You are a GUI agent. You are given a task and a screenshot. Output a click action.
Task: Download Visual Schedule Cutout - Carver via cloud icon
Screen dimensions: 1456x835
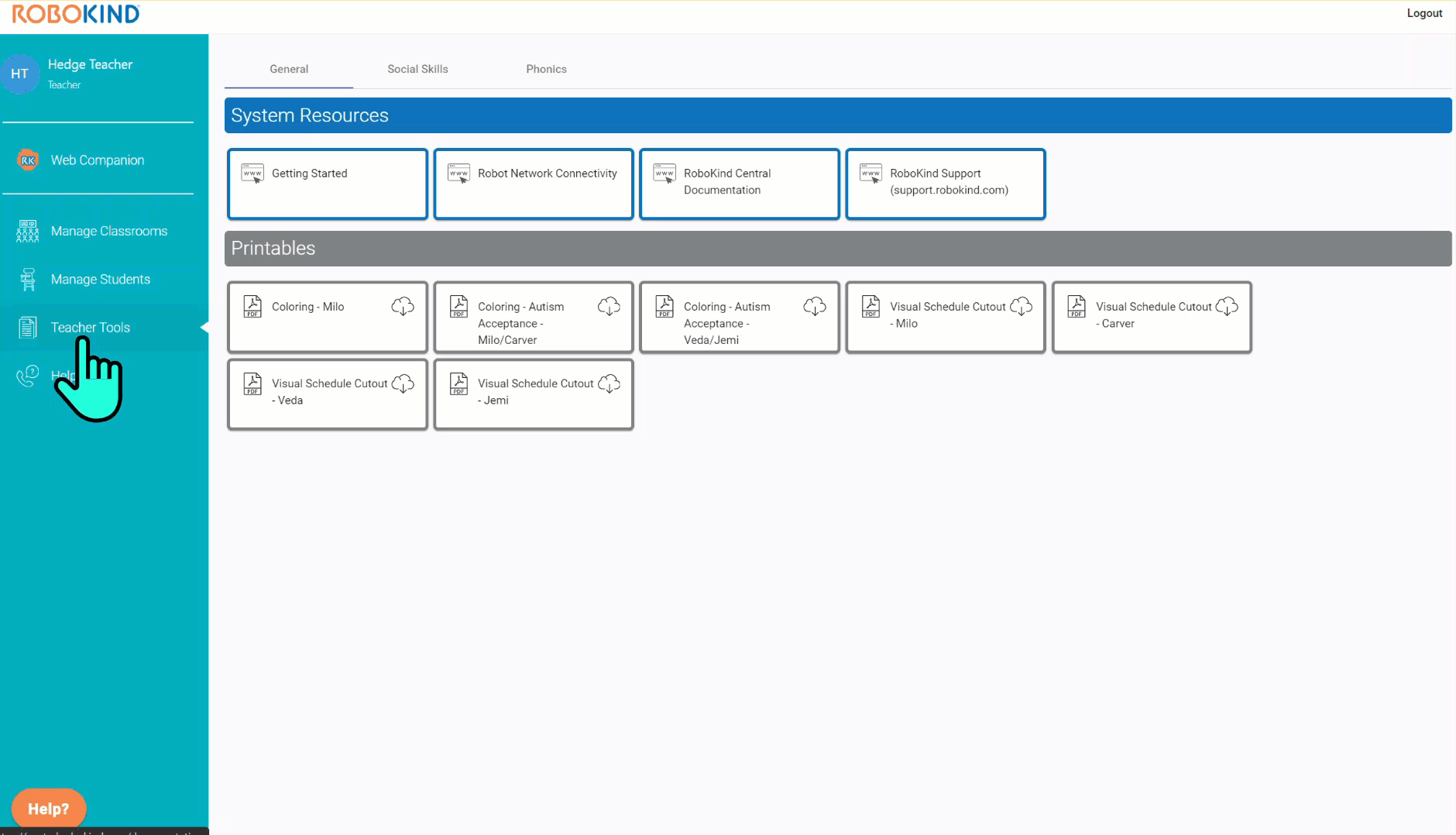1226,307
